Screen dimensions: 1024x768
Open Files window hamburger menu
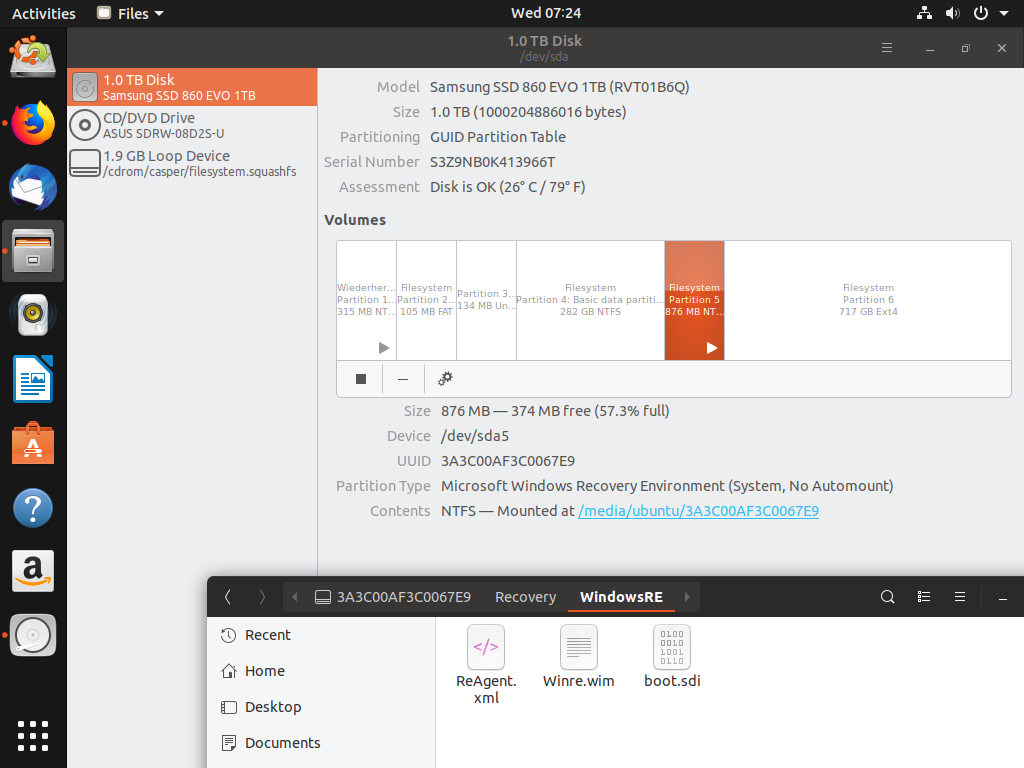click(x=960, y=597)
